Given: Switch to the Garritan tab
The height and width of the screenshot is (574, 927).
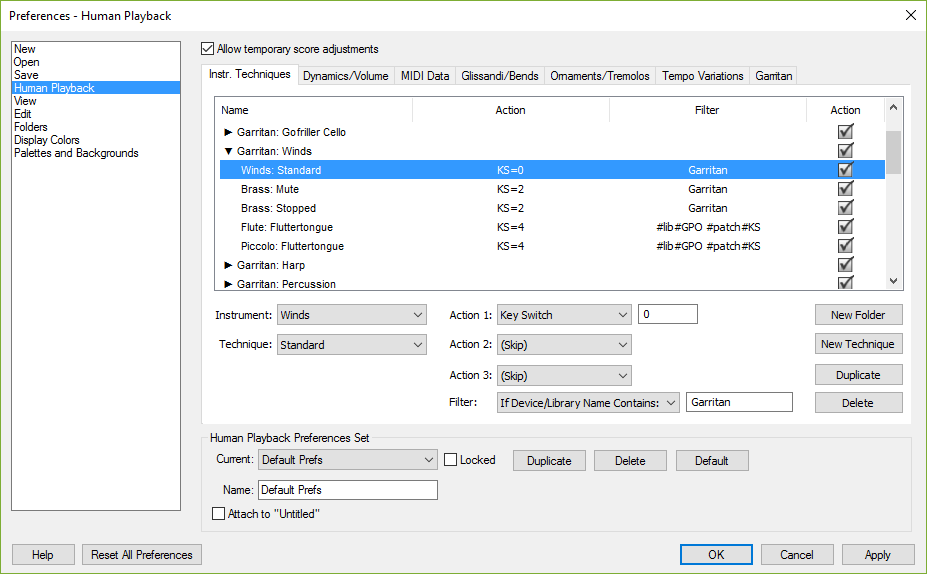Looking at the screenshot, I should coord(773,76).
